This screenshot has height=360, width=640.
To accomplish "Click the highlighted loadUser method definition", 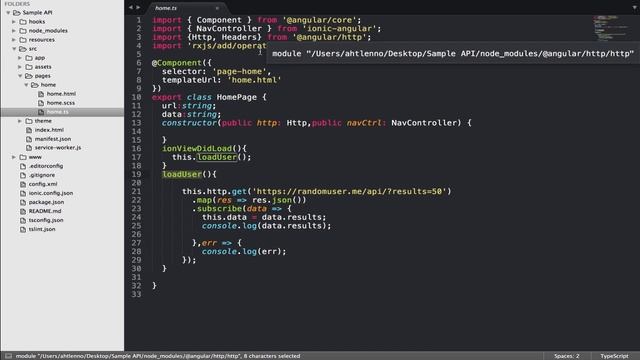I will pos(182,174).
